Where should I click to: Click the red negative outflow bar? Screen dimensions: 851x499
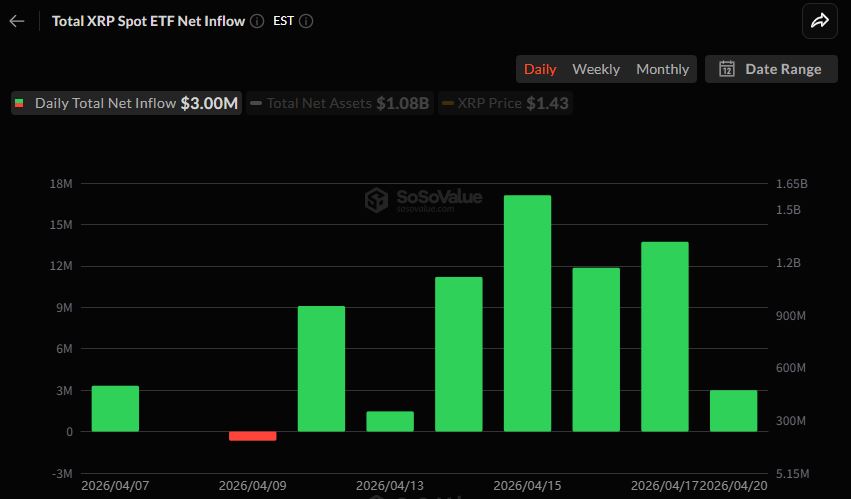252,436
